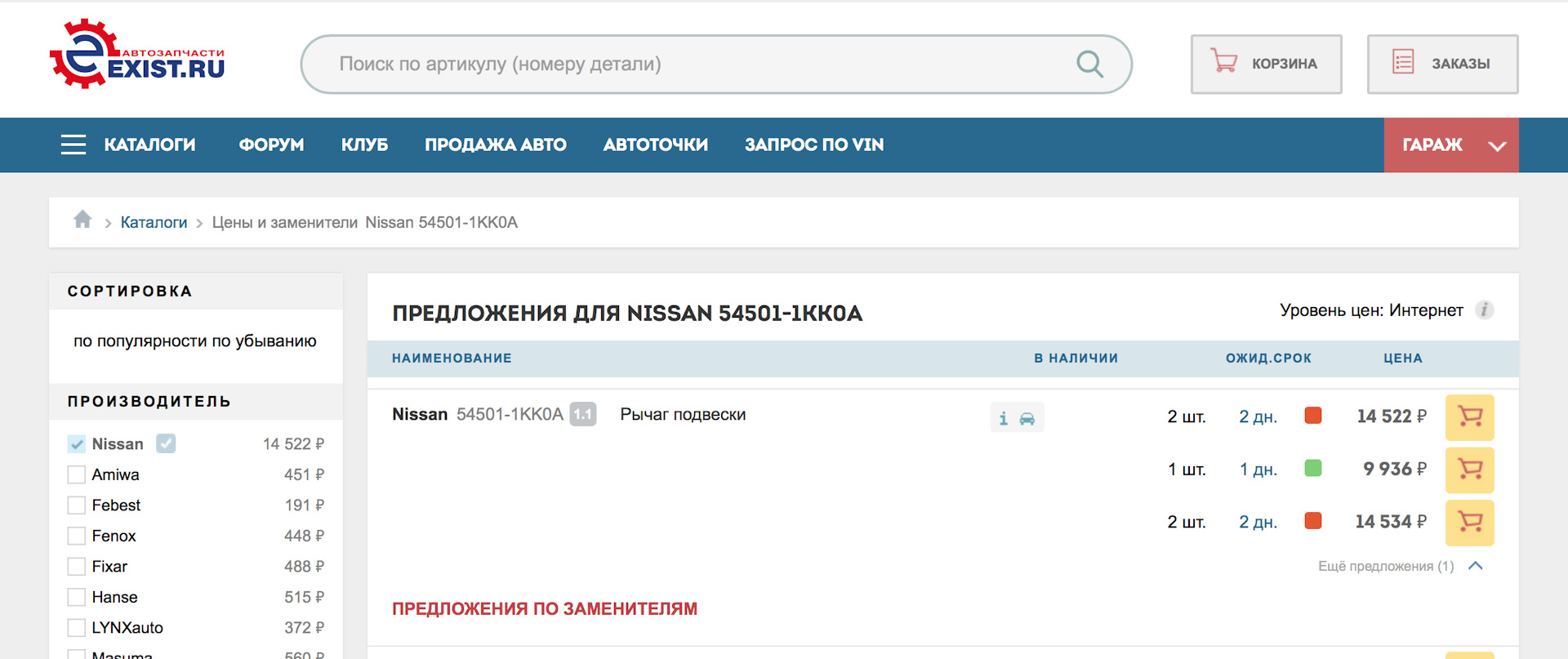Click the home breadcrumb icon

tap(82, 220)
